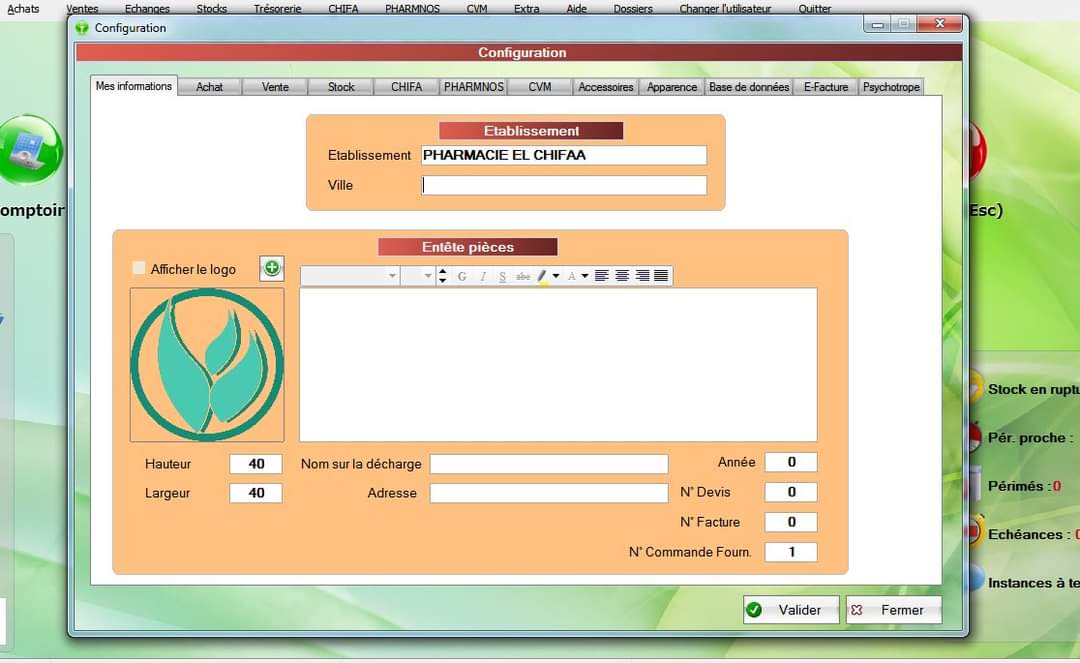Click the Echéances icon in main window
This screenshot has height=663, width=1080.
pos(975,534)
